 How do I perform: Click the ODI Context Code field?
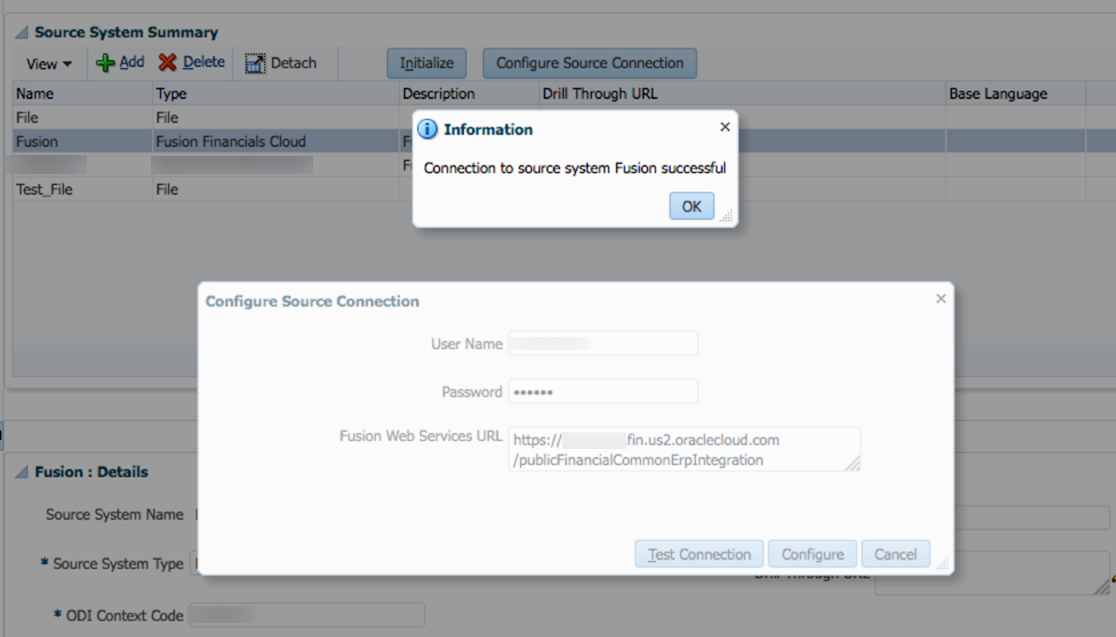coord(306,615)
